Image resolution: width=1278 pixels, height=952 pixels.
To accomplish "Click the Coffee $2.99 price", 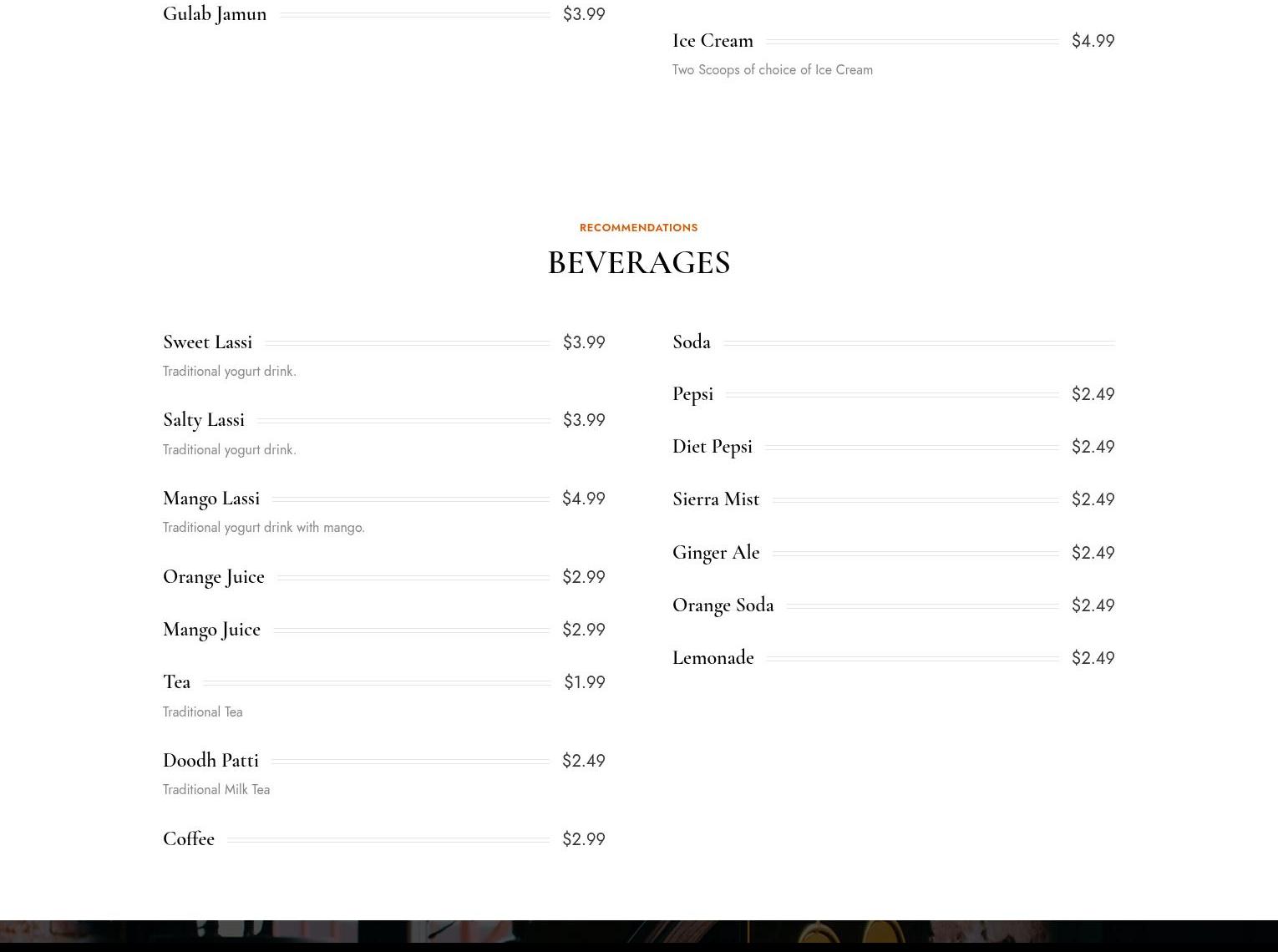I will click(584, 839).
